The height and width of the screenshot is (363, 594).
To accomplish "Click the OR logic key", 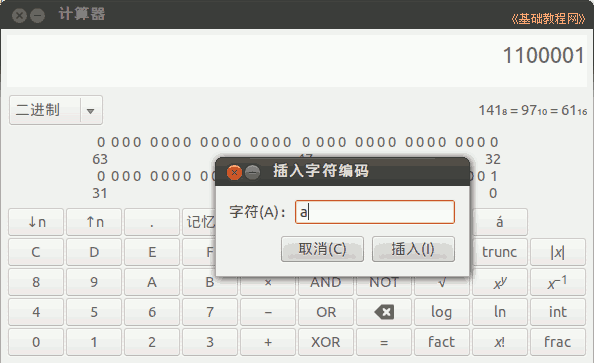I will coord(326,312).
